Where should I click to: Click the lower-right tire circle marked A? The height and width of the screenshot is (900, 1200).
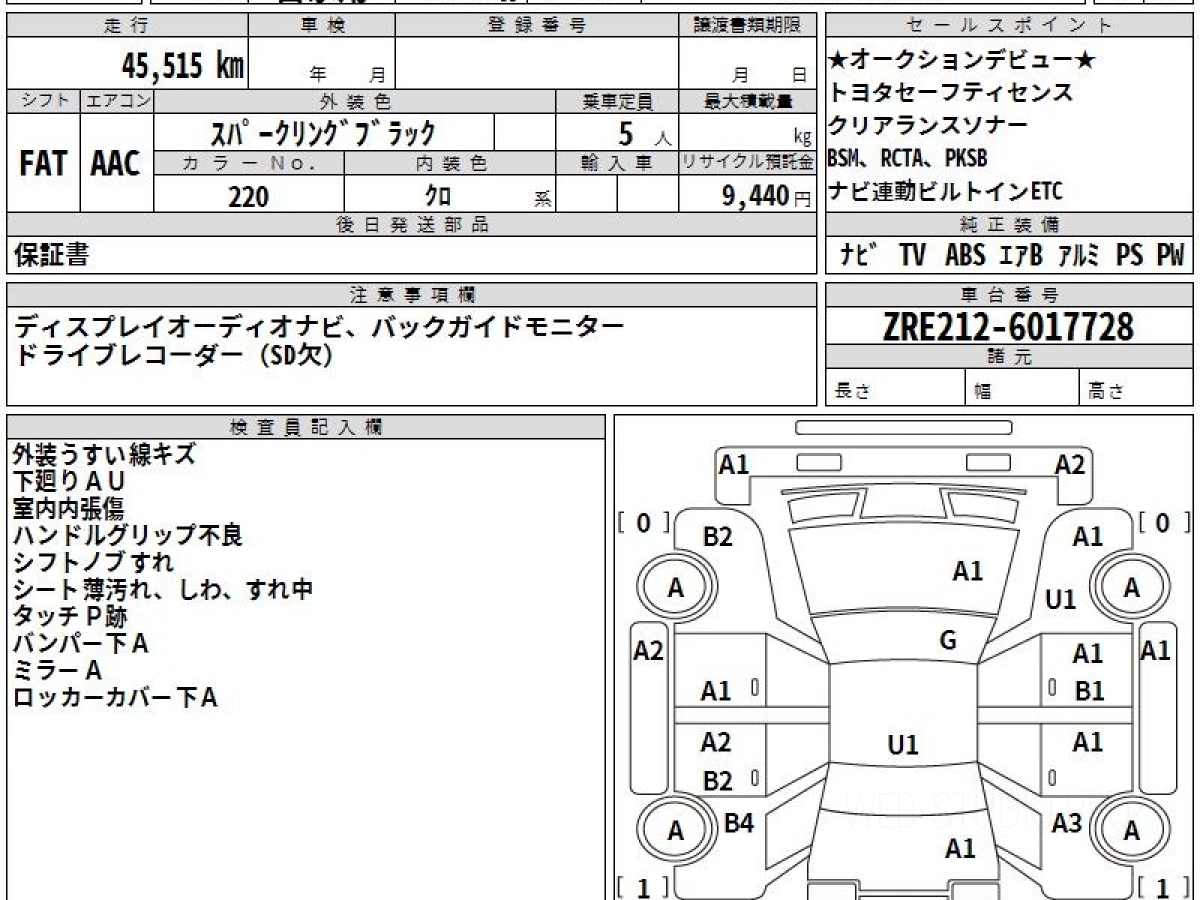pos(1131,831)
